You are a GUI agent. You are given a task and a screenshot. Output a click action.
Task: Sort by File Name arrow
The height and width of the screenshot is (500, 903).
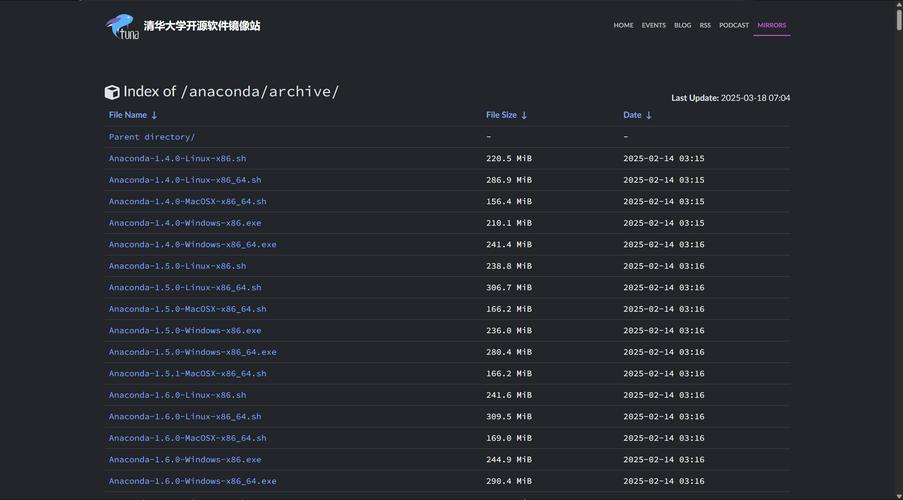point(154,116)
